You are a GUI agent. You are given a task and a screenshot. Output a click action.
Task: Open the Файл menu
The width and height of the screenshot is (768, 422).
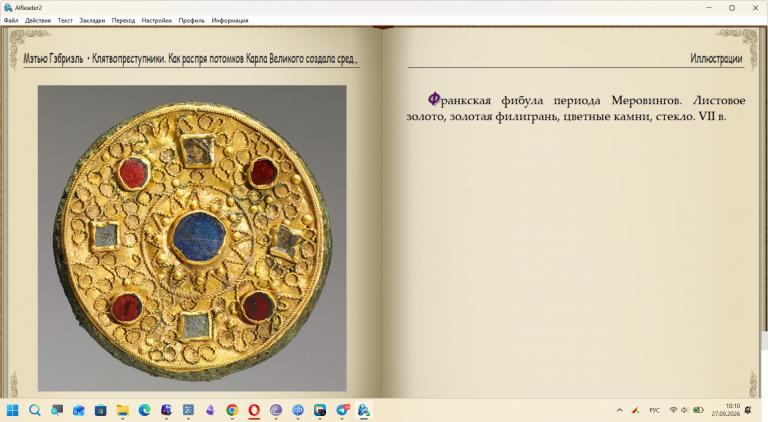click(x=11, y=21)
